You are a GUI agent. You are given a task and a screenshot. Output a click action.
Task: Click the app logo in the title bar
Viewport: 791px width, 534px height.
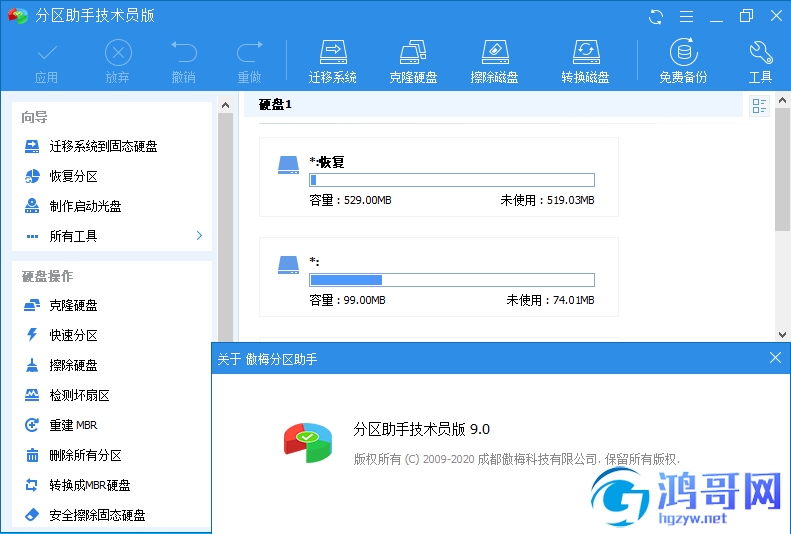(x=18, y=16)
